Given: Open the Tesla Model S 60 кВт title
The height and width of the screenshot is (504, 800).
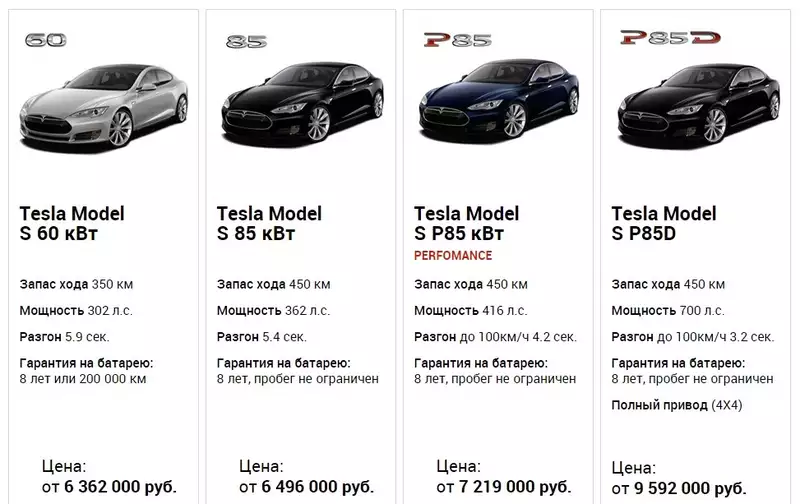Looking at the screenshot, I should point(72,223).
